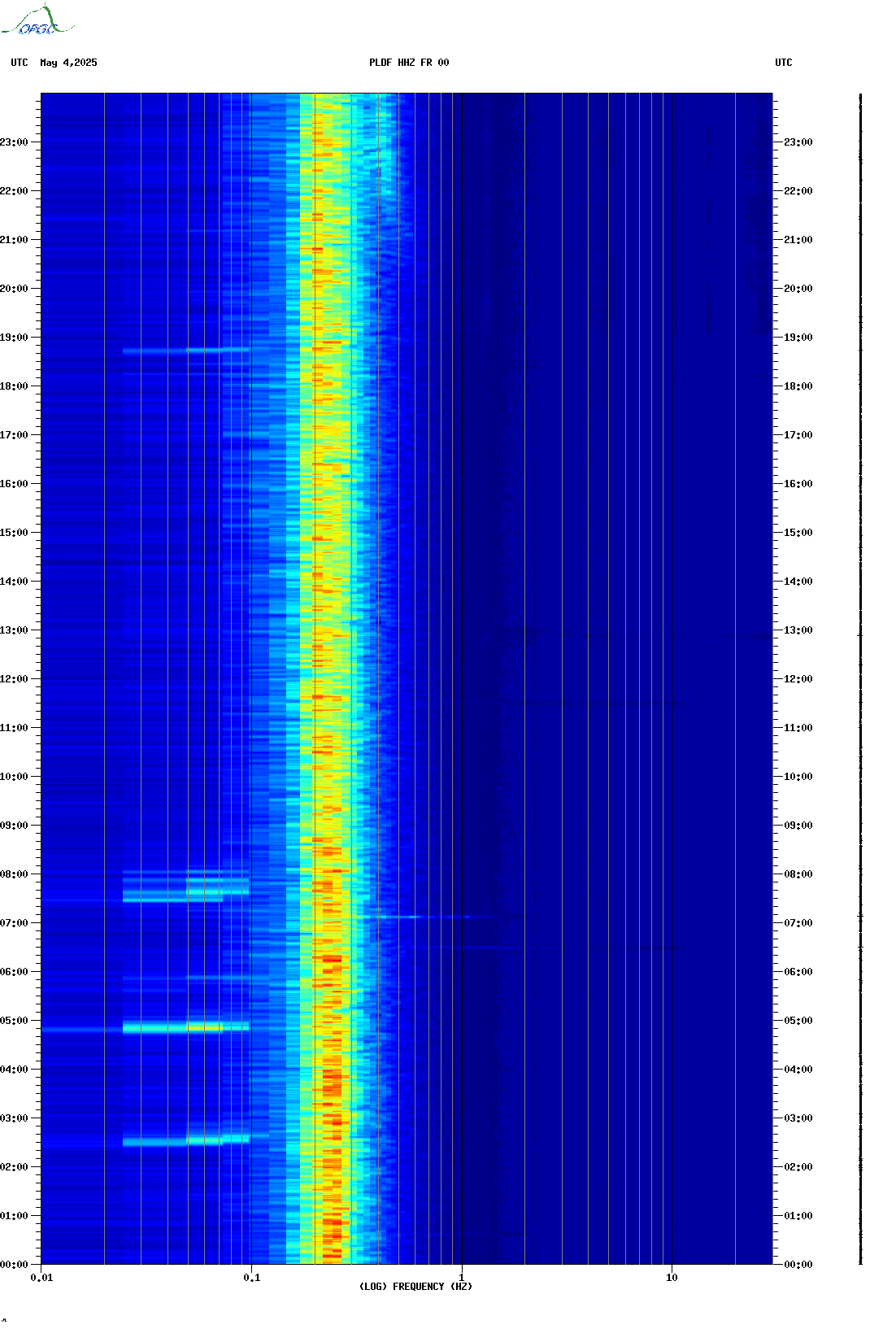This screenshot has width=896, height=1329.
Task: Click the 'PLDF HHZ FR 00' station title
Action: coord(409,63)
